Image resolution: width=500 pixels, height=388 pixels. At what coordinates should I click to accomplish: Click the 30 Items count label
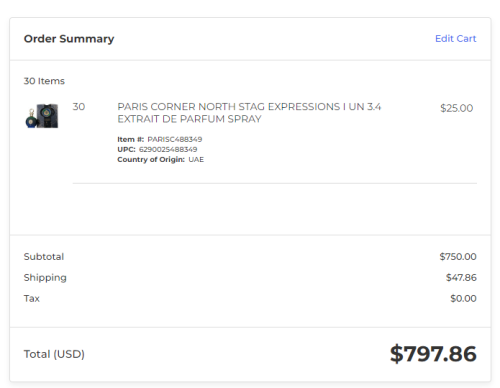44,81
